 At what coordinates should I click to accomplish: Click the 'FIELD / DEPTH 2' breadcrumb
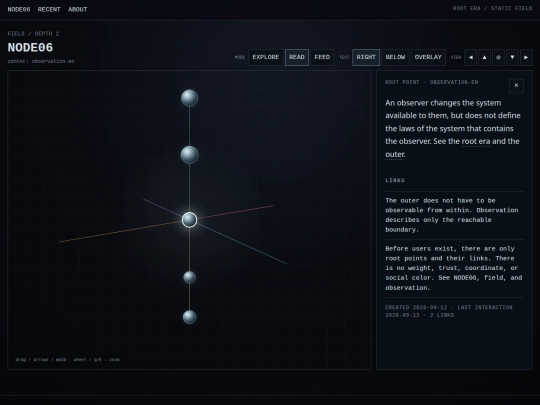tap(33, 34)
